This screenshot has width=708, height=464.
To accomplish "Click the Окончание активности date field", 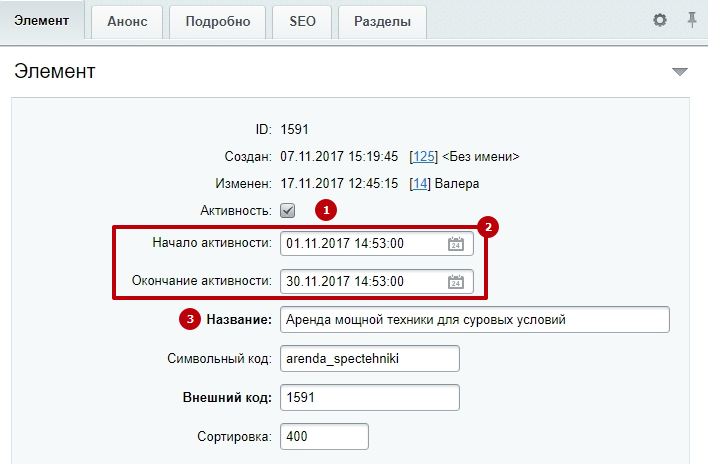I will tap(377, 282).
